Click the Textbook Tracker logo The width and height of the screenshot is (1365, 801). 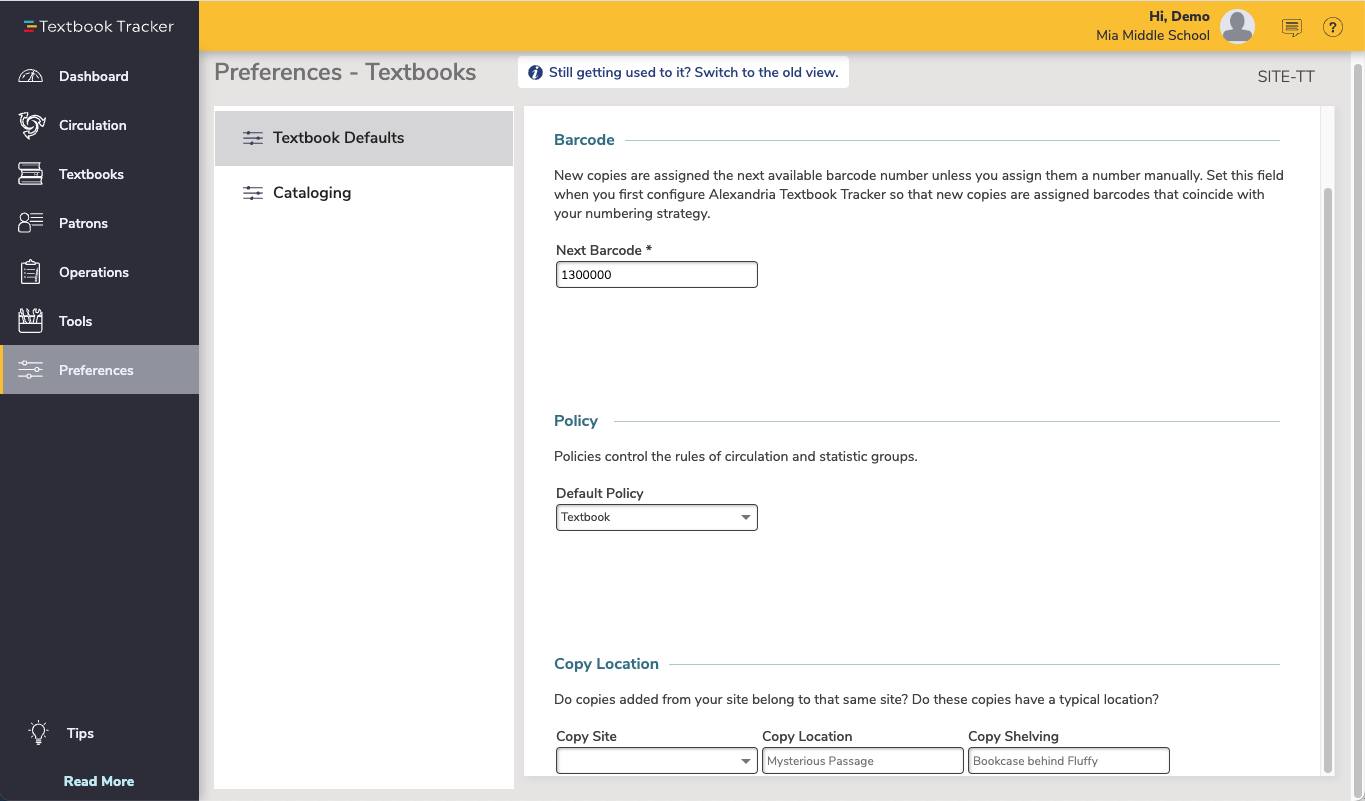99,27
